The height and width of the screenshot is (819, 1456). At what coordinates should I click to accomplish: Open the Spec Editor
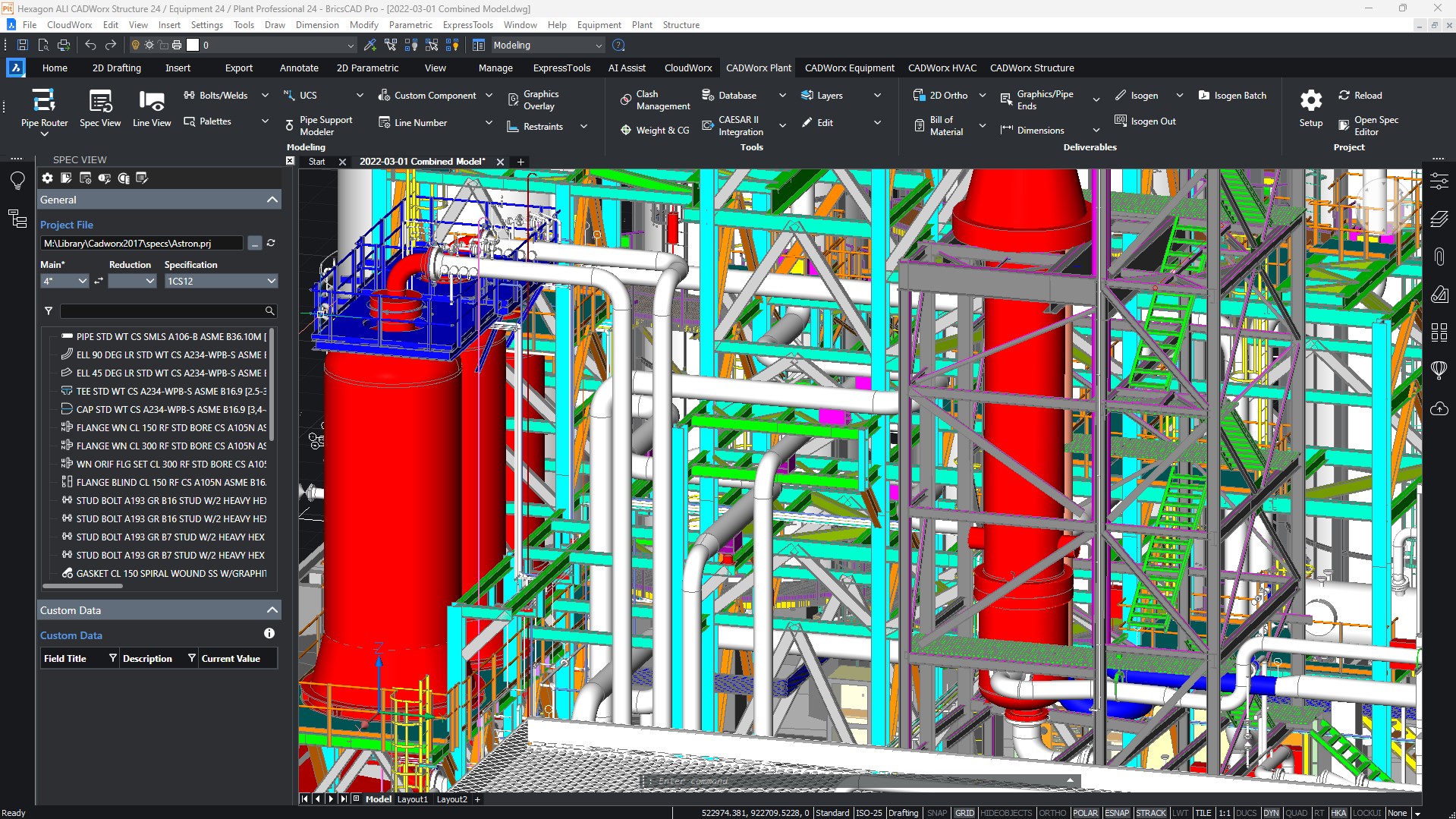coord(1370,125)
